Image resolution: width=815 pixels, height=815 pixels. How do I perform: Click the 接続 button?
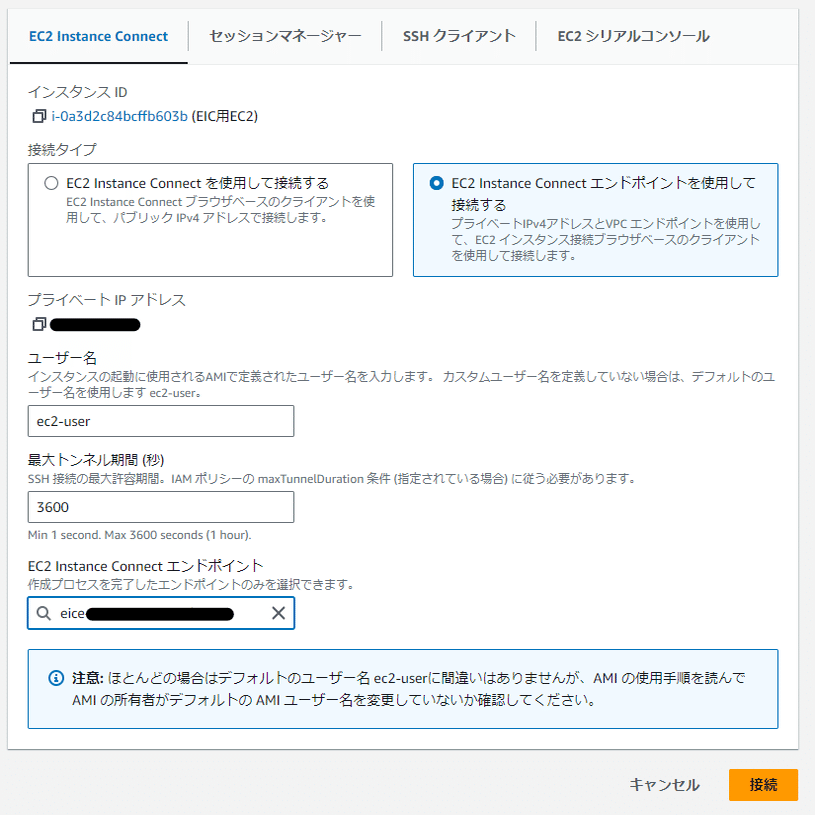763,784
